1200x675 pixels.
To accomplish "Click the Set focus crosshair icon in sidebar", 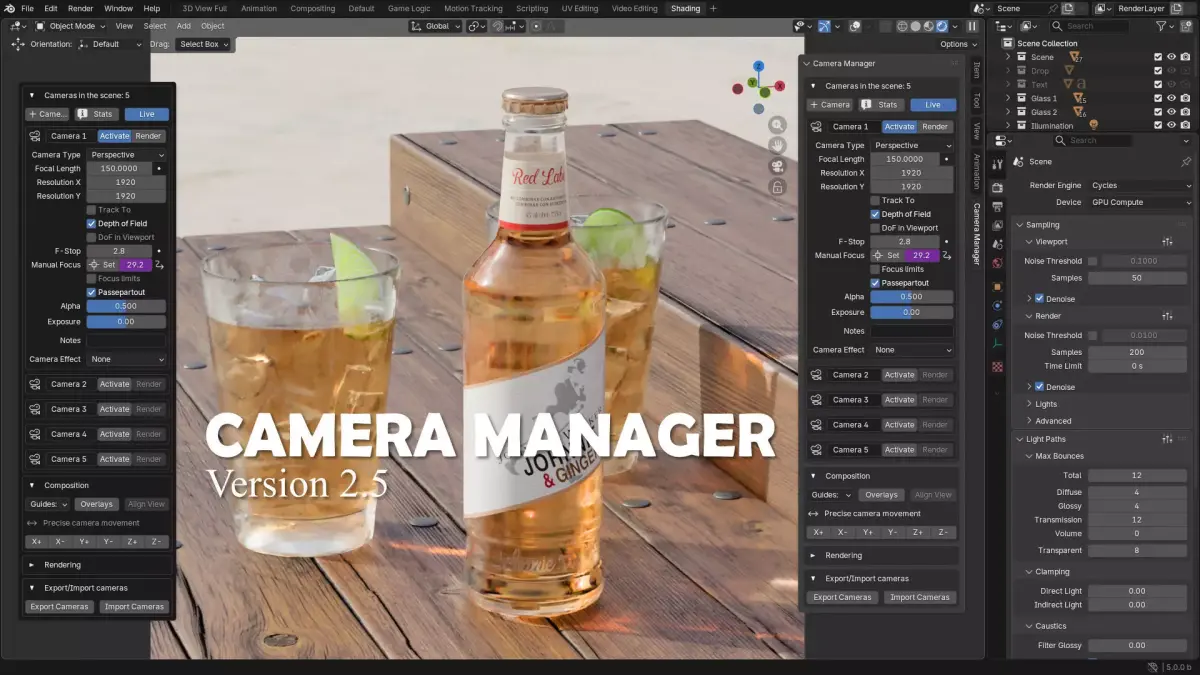I will (x=878, y=255).
